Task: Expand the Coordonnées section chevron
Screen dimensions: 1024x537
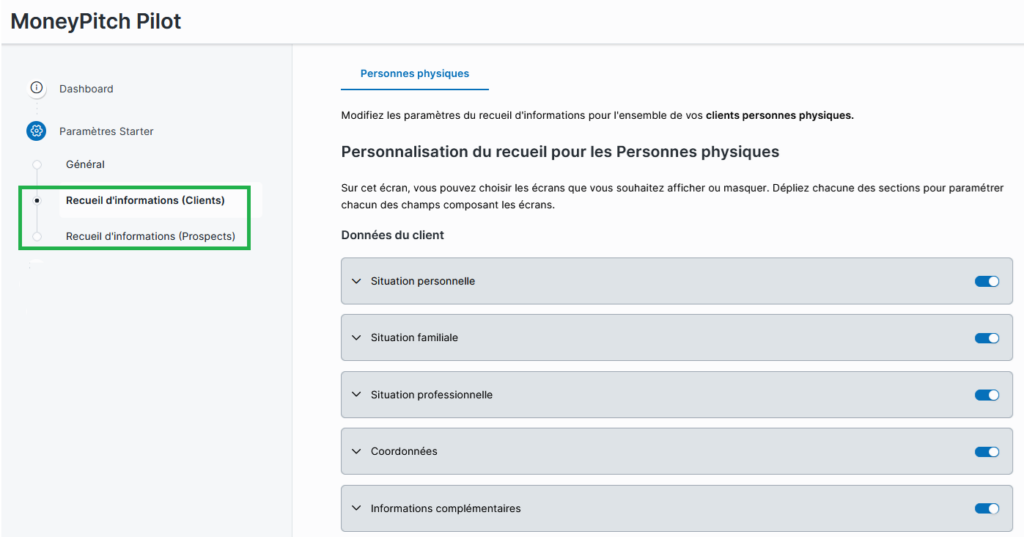Action: point(355,452)
